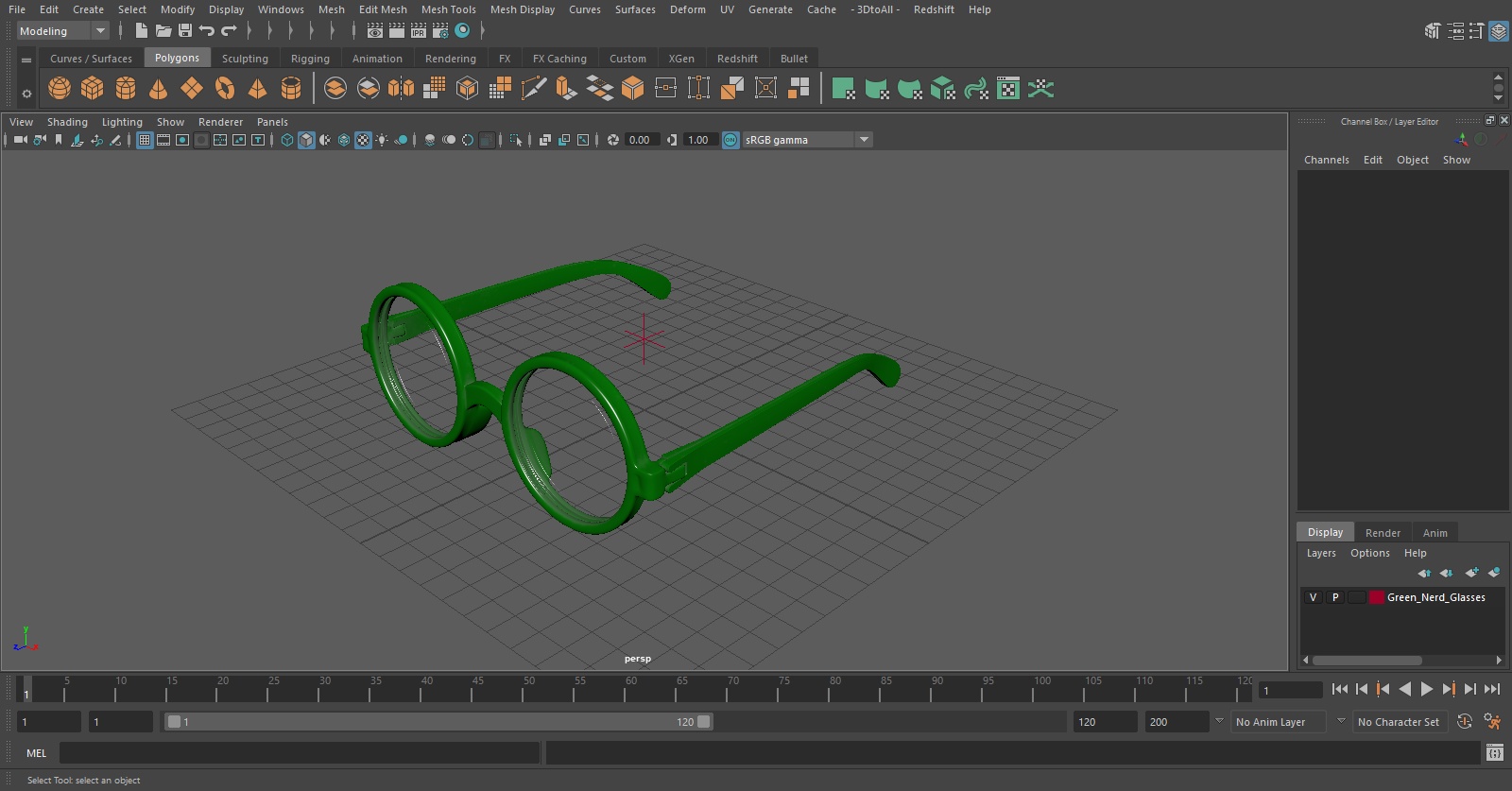Create a polygon plane from the shelf
Screen dimensions: 1512x791
(192, 89)
